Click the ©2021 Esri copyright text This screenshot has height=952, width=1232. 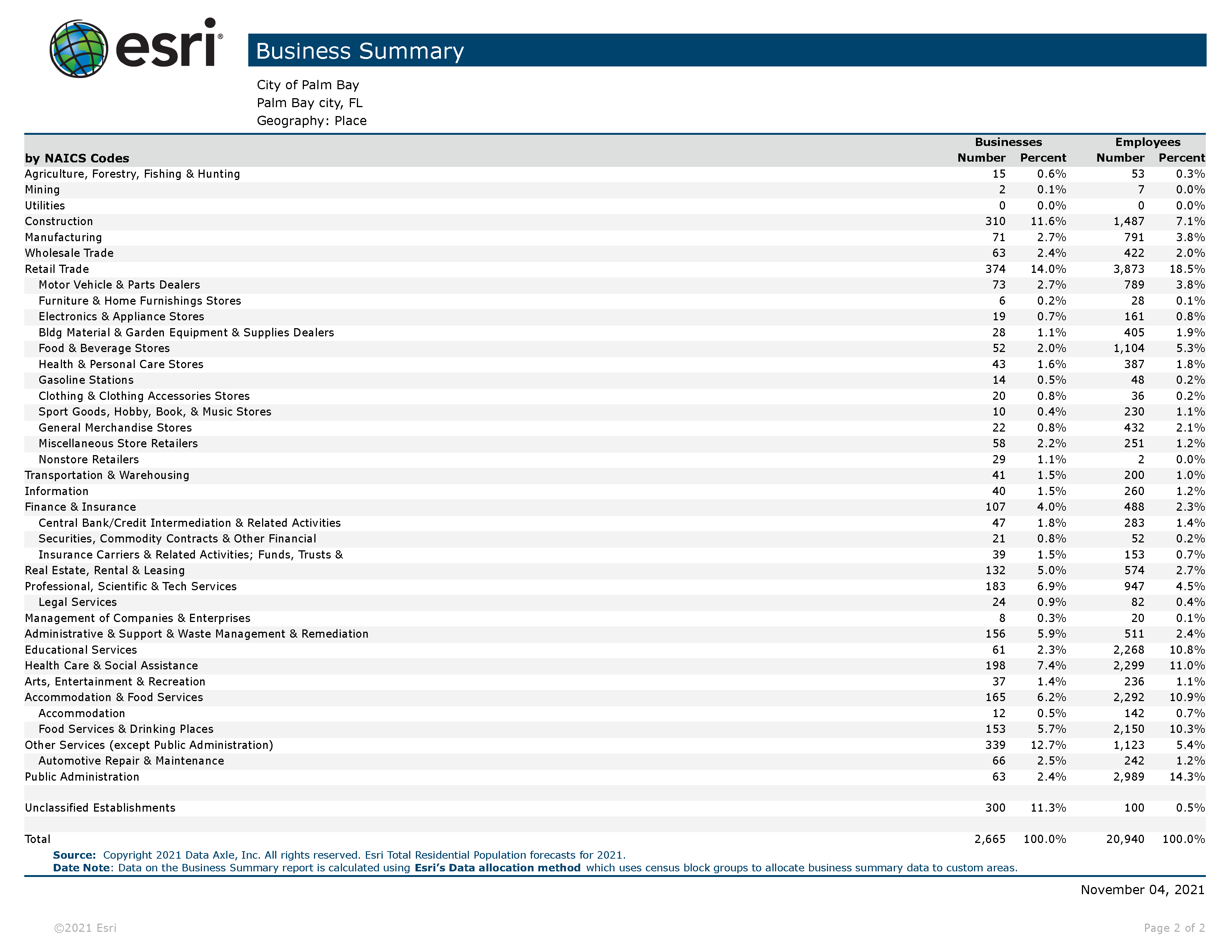(85, 928)
